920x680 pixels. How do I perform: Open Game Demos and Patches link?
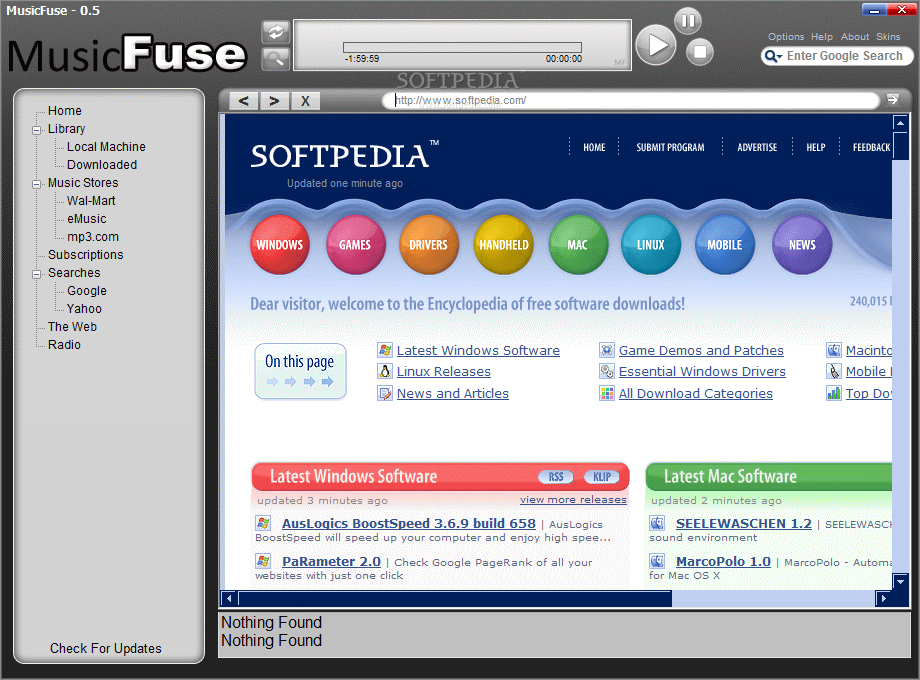701,350
